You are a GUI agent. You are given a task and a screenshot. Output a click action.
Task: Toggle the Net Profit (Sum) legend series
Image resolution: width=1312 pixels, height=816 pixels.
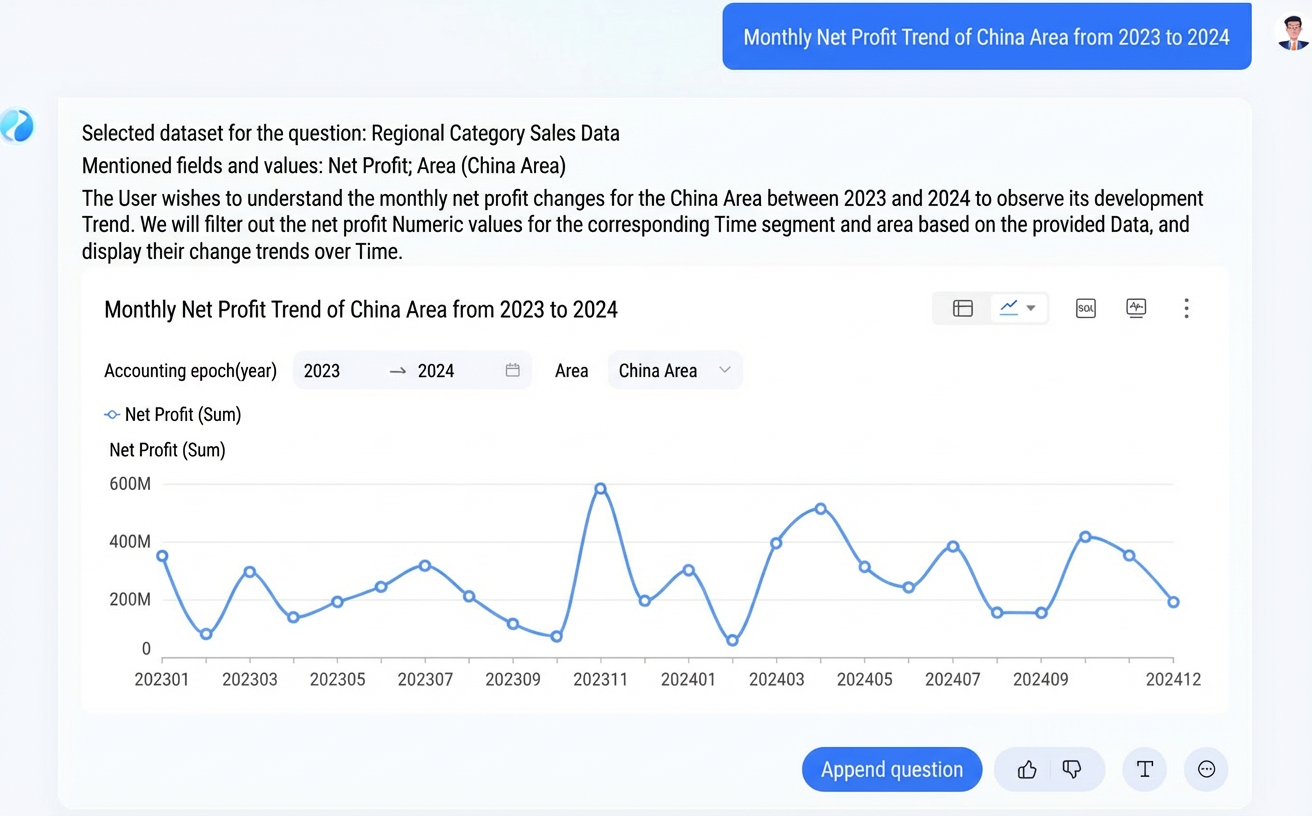click(173, 414)
